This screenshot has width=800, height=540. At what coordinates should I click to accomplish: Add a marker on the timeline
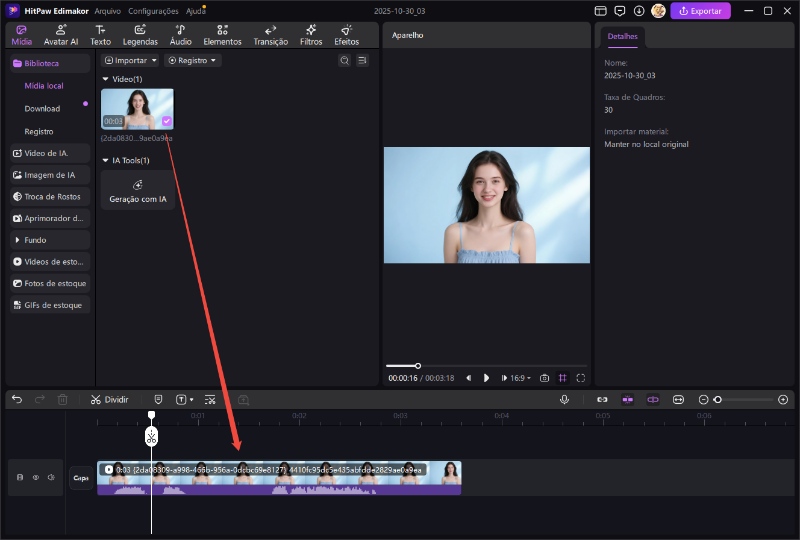click(158, 400)
